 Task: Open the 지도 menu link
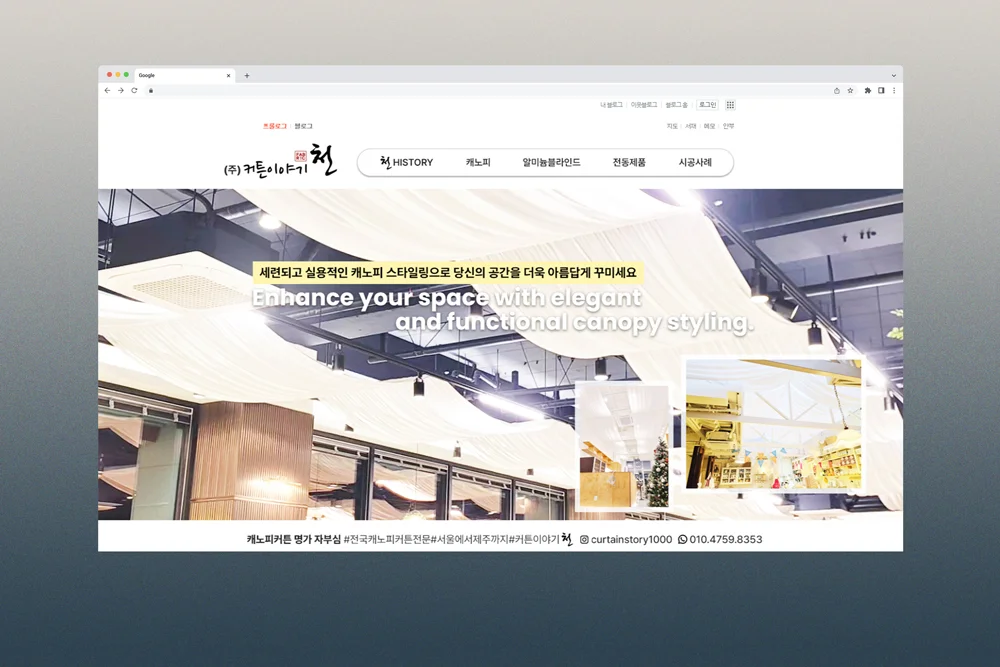672,126
